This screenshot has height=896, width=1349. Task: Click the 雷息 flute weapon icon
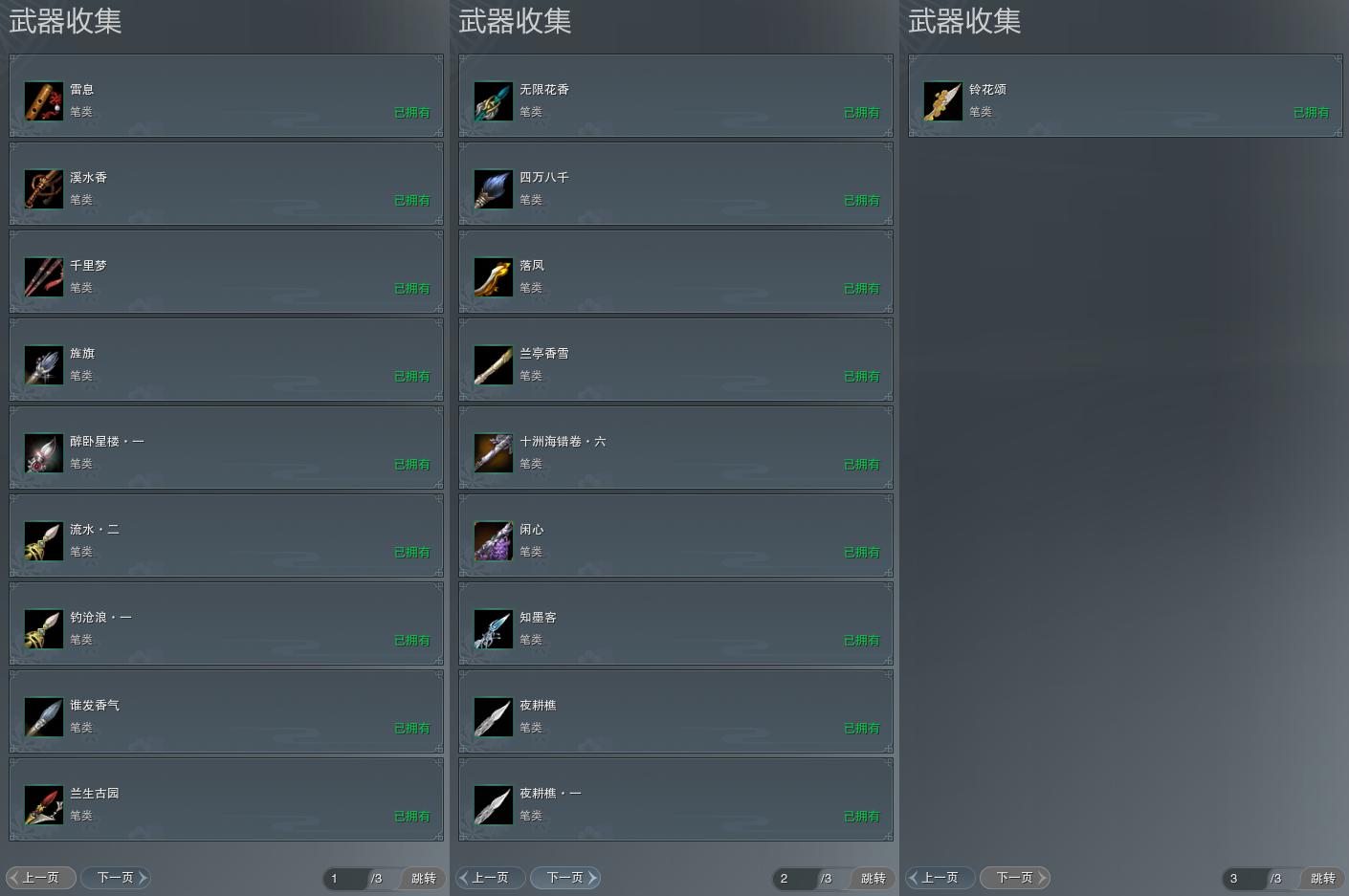(x=43, y=101)
